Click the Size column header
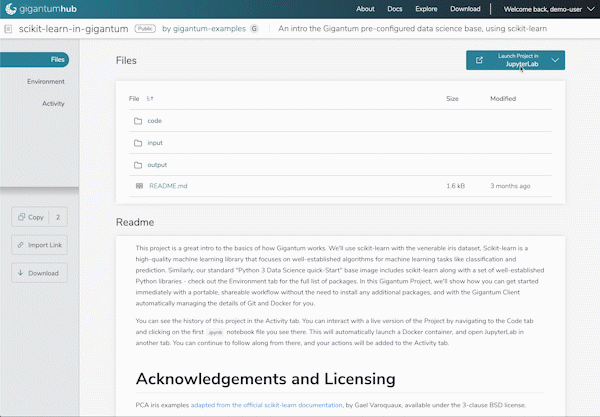 [x=452, y=99]
